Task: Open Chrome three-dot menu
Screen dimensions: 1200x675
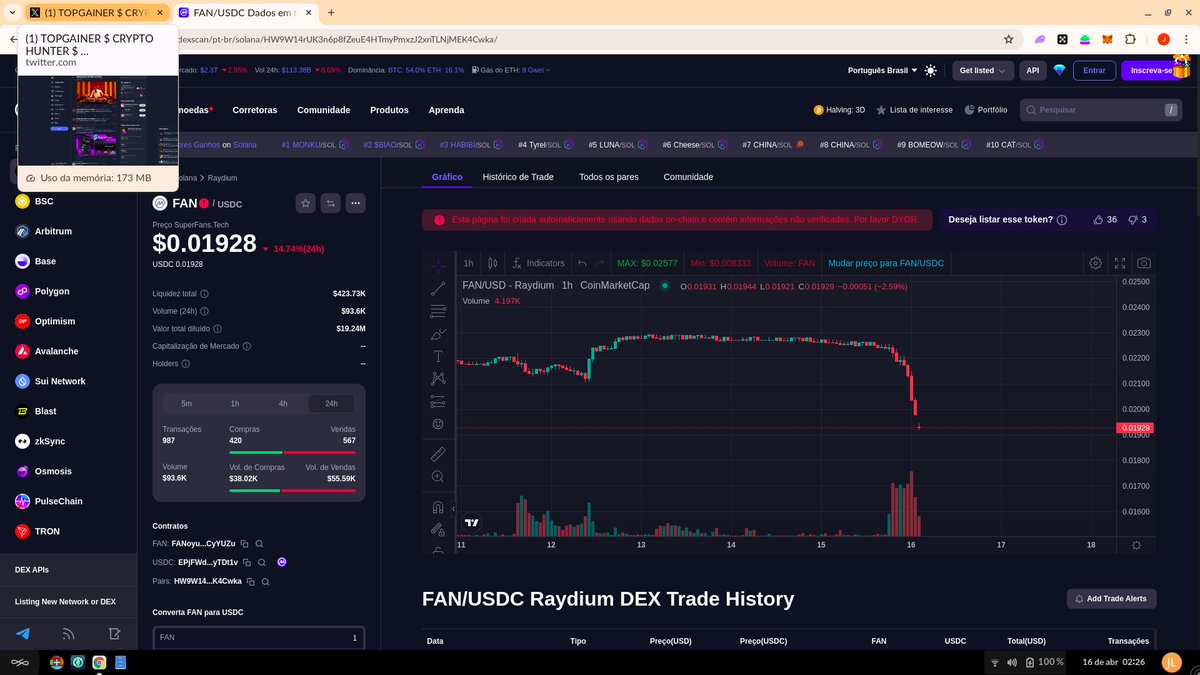Action: pyautogui.click(x=1186, y=39)
